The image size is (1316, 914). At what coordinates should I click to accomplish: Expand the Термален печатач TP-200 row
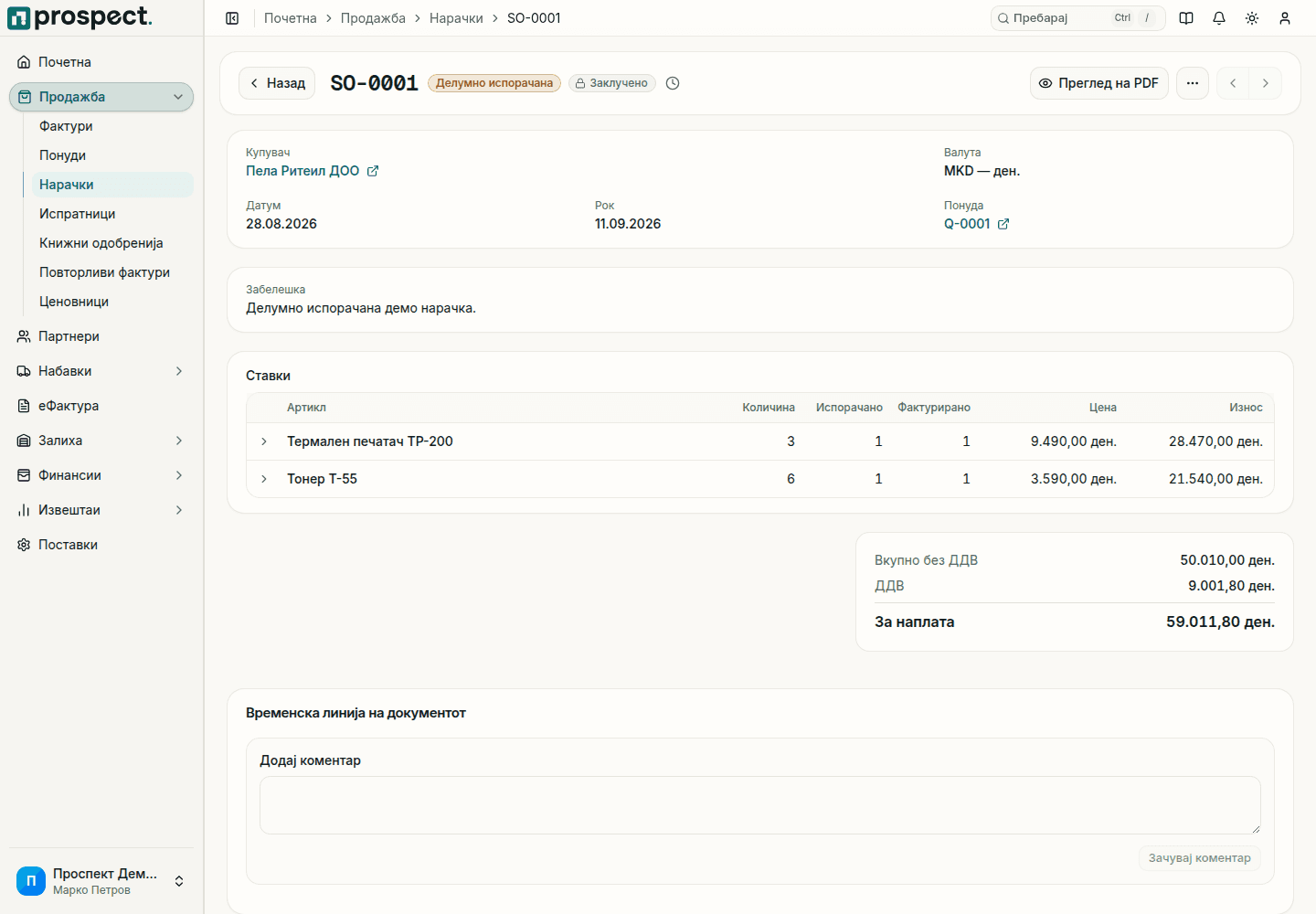(x=264, y=441)
